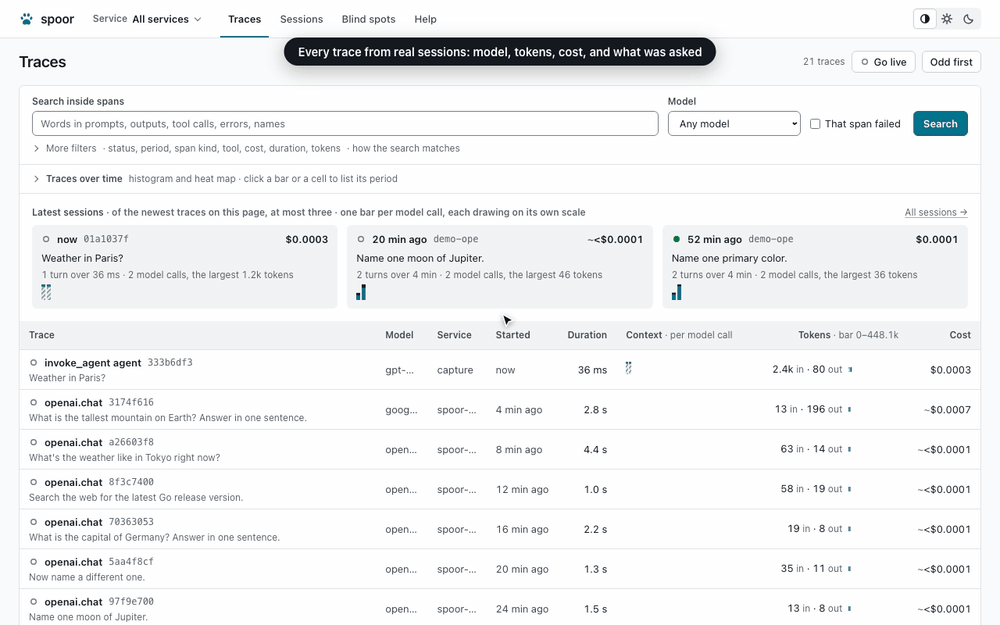This screenshot has height=625, width=1000.
Task: Click token bar in trace 3174f616 row
Action: click(x=849, y=409)
